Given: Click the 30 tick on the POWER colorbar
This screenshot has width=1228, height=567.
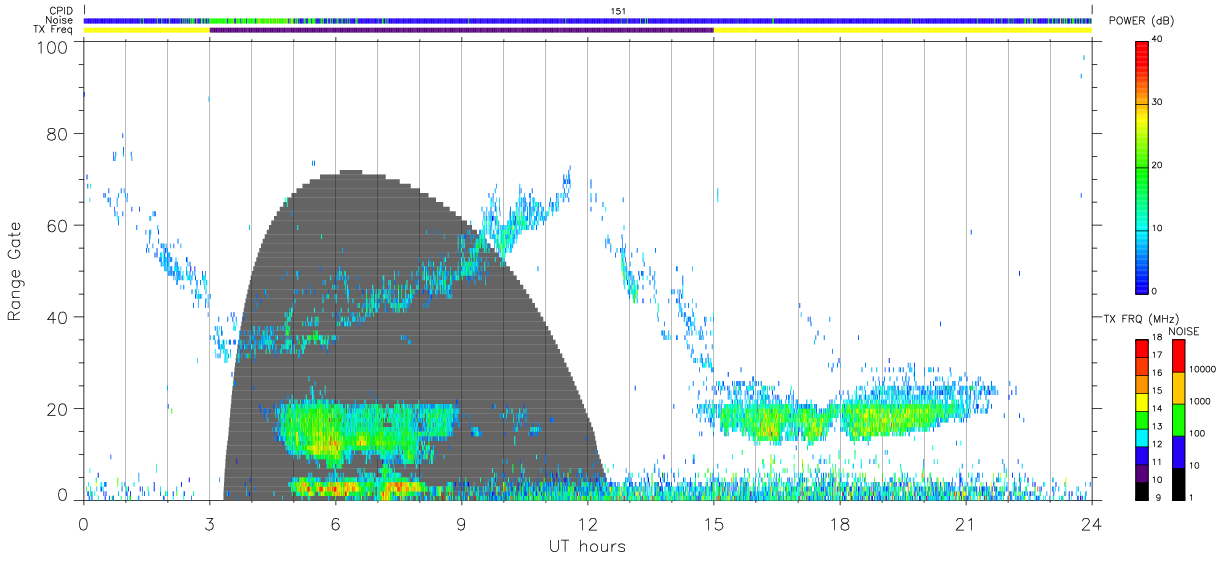Looking at the screenshot, I should point(1158,103).
